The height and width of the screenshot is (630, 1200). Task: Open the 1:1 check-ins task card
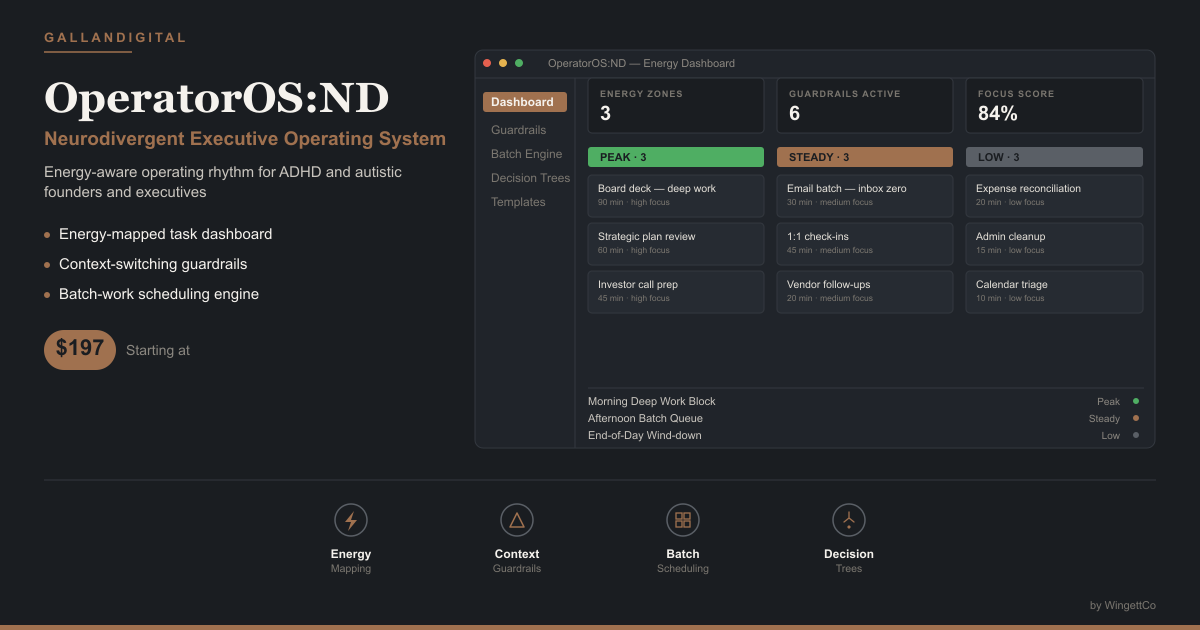(865, 243)
